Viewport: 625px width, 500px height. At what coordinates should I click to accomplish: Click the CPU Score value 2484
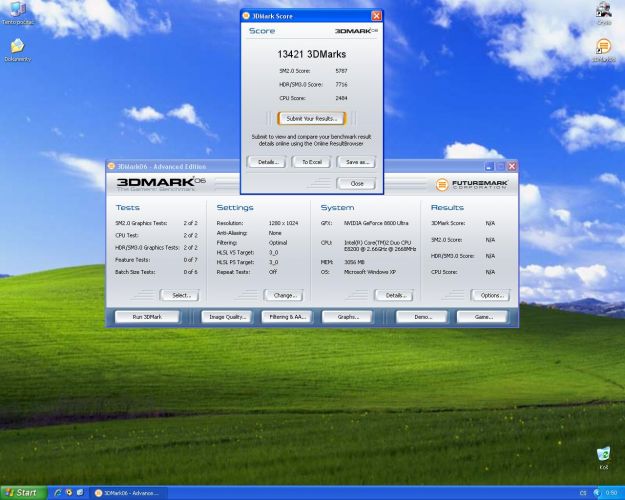(x=341, y=98)
